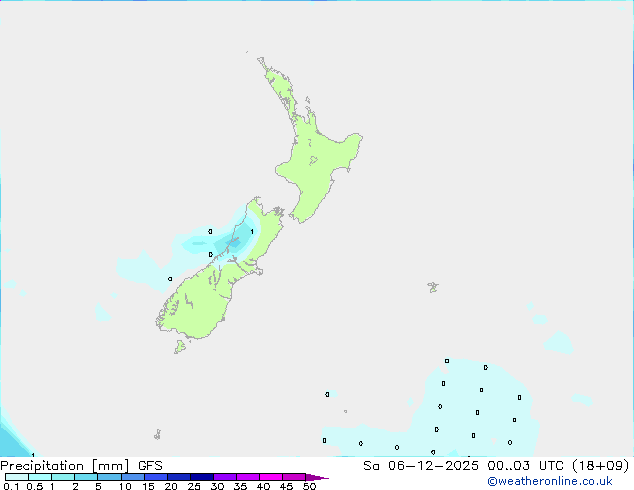Click the darkest blue rain core over the South Island
634x490 pixels.
point(234,243)
